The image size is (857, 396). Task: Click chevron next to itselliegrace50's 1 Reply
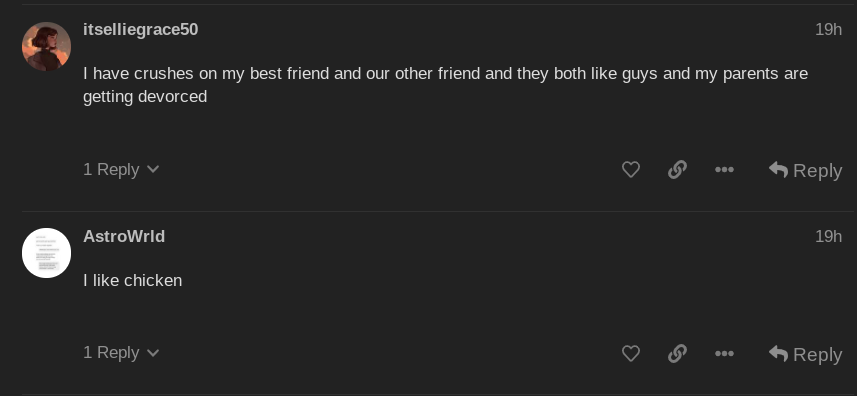coord(154,170)
